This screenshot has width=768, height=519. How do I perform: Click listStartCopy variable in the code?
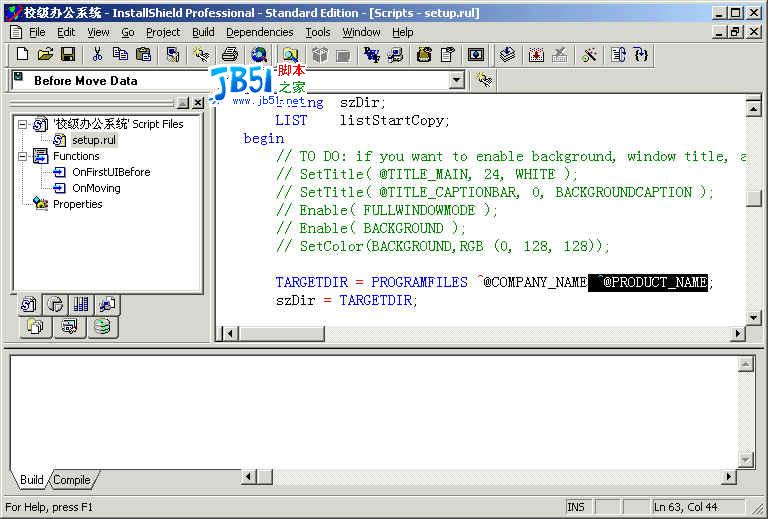(x=394, y=120)
